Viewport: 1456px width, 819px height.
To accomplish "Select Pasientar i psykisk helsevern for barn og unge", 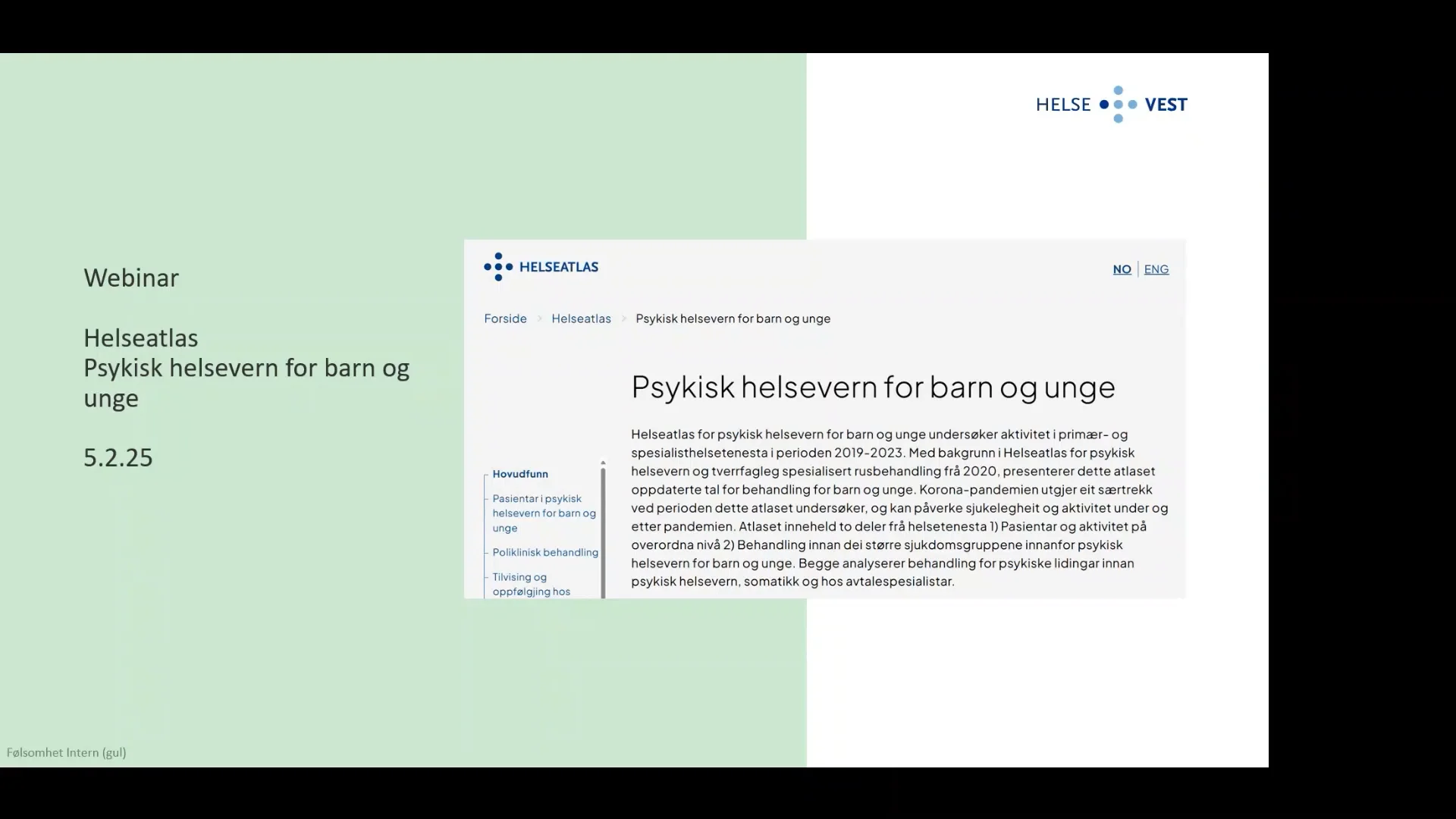I will pos(543,513).
